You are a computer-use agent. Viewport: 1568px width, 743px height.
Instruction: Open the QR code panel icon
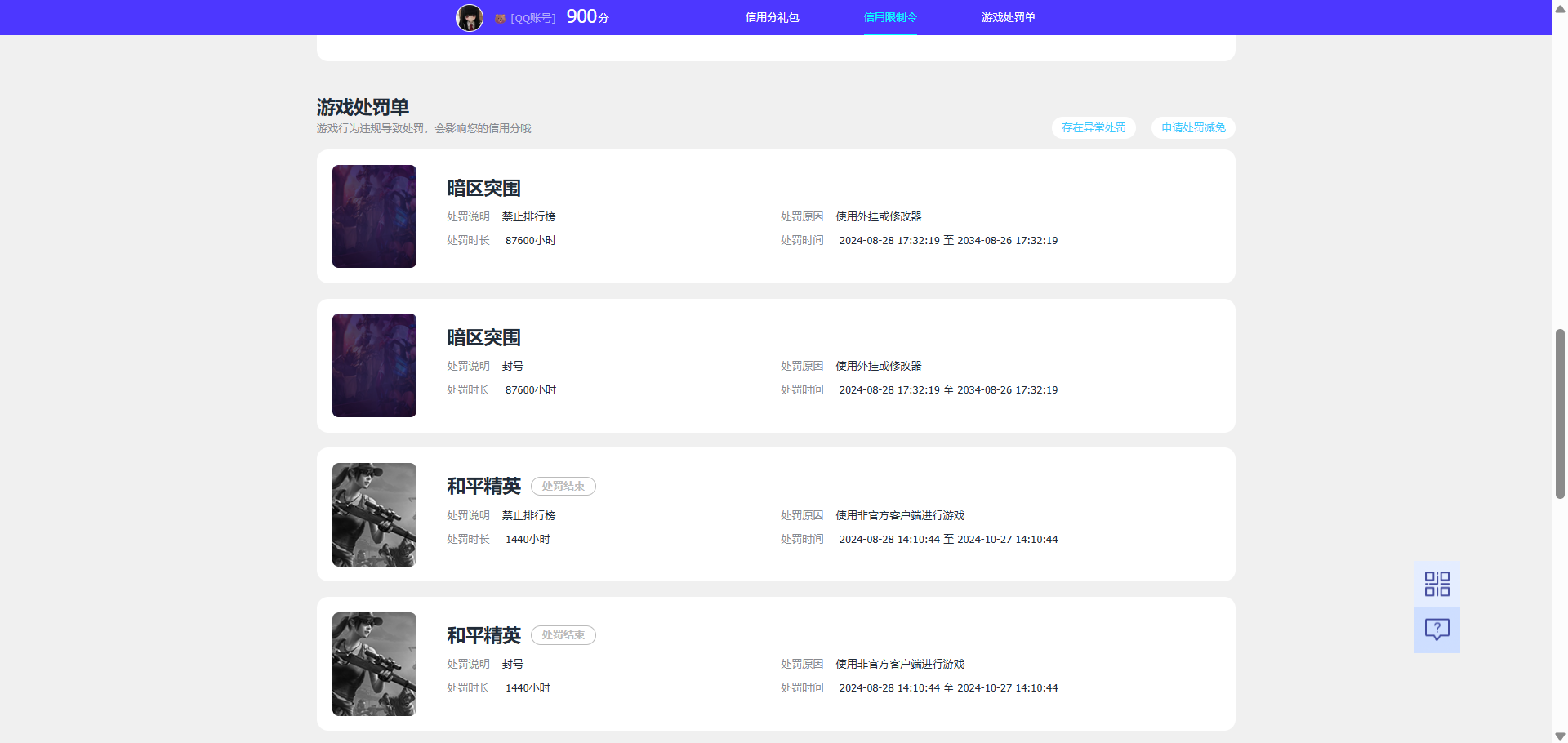coord(1437,583)
